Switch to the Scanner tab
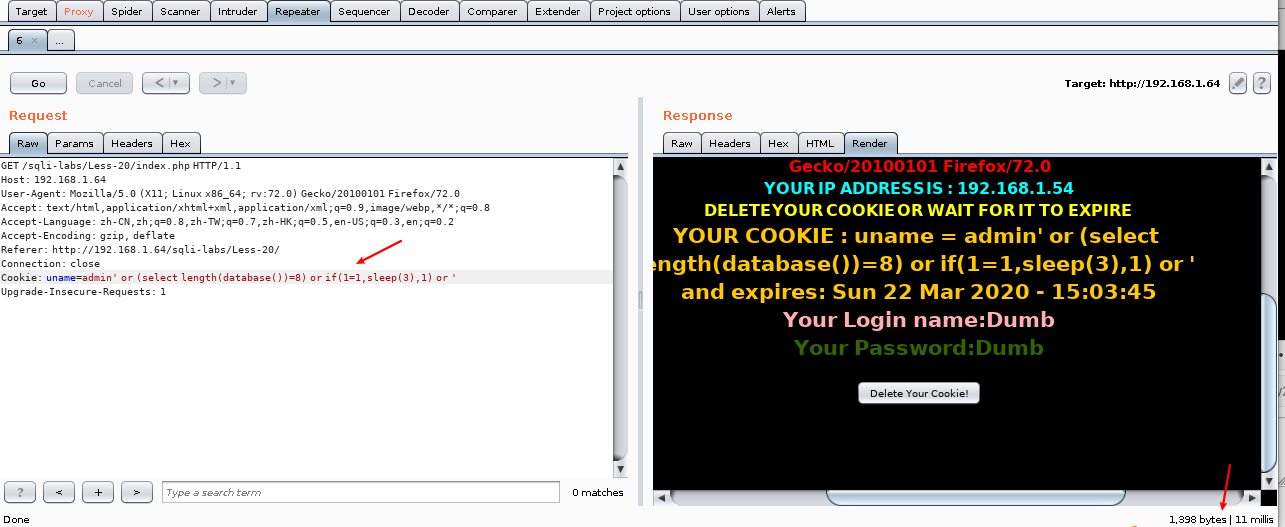 [x=181, y=11]
